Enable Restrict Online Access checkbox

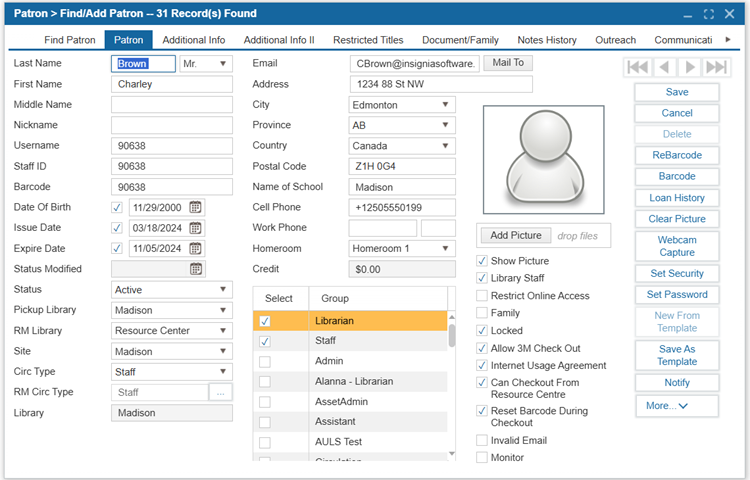(x=482, y=295)
